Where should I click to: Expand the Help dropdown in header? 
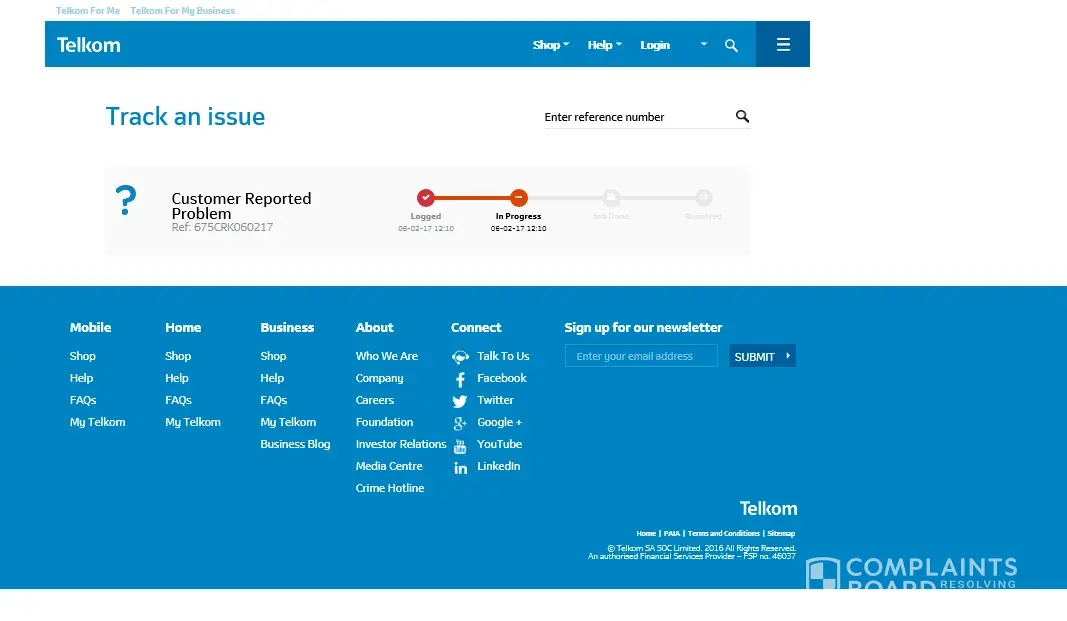pyautogui.click(x=605, y=45)
